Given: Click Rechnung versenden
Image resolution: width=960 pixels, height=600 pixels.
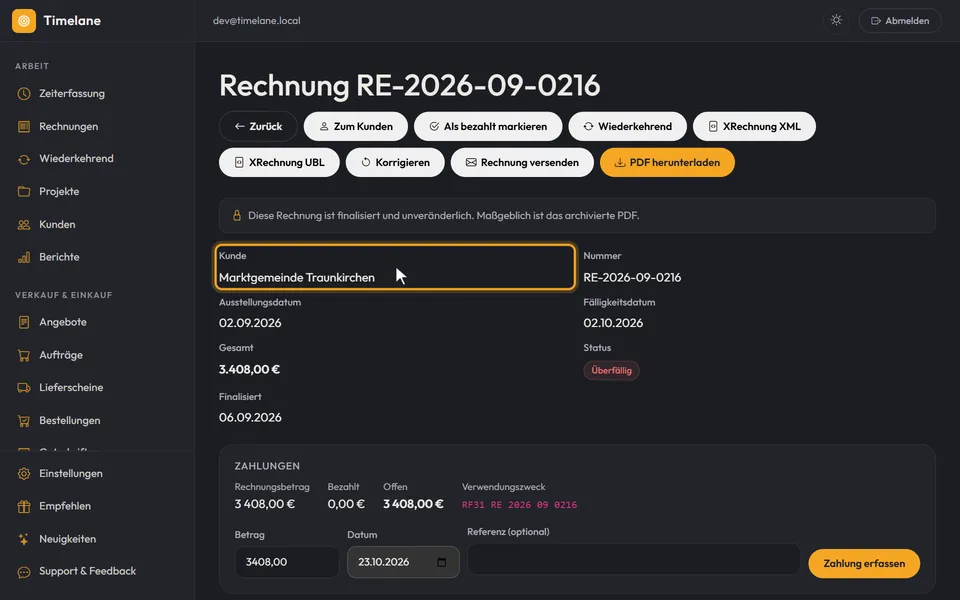Looking at the screenshot, I should (522, 162).
